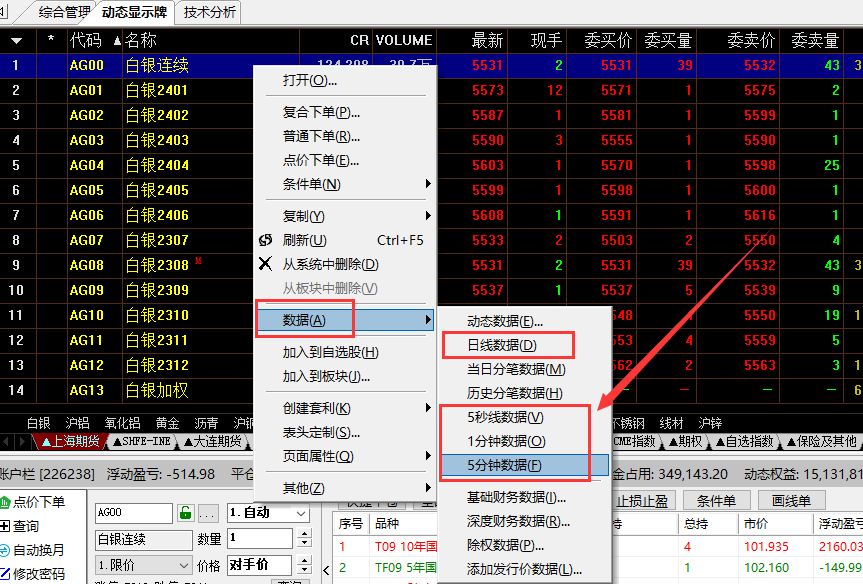Collapse panel with the < arrow
The height and width of the screenshot is (584, 863).
(x=325, y=570)
